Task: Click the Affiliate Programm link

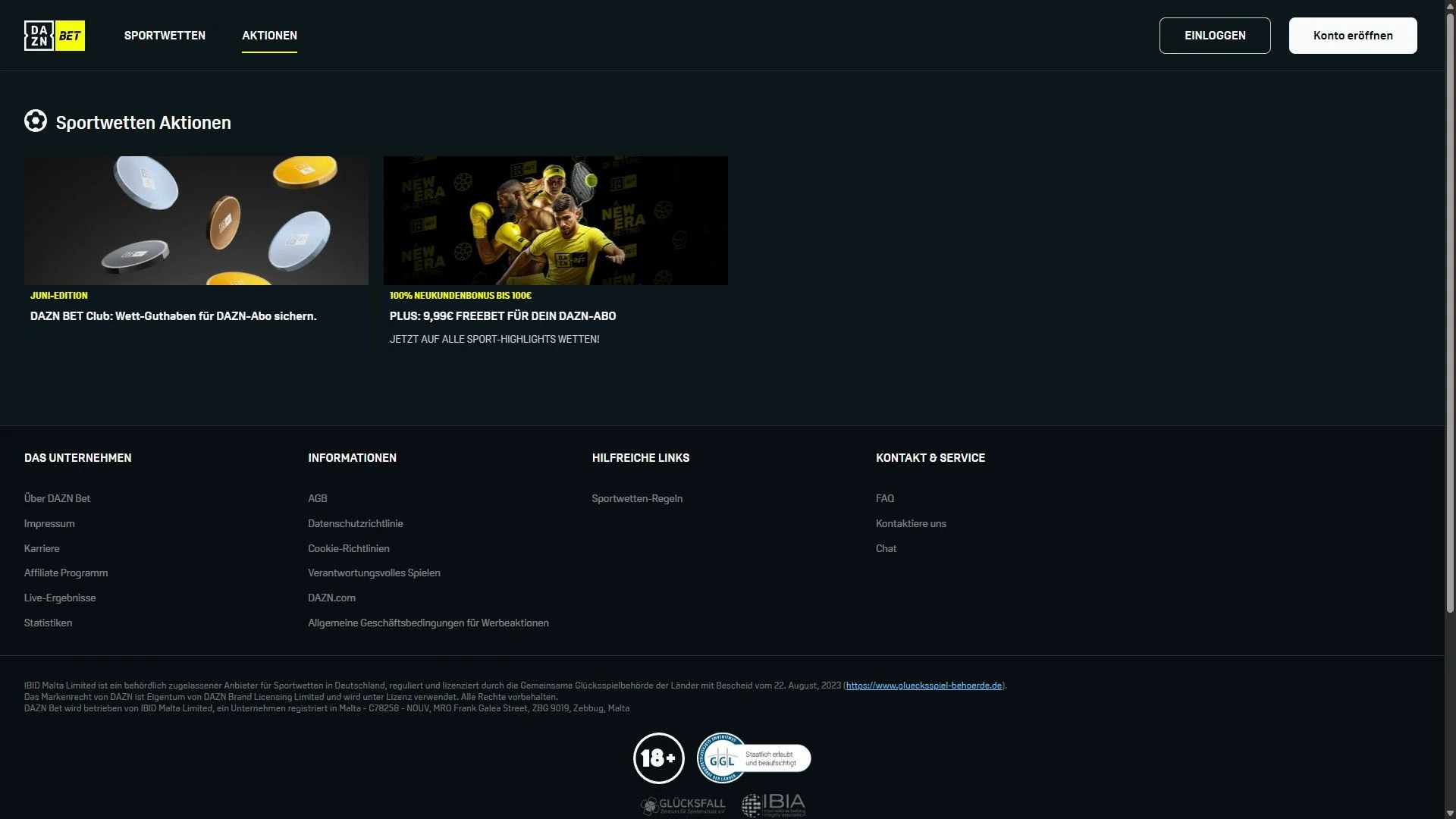Action: pos(66,573)
